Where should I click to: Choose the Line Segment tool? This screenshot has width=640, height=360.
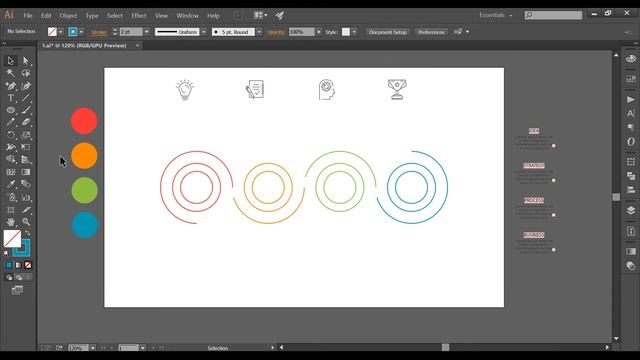(26, 98)
